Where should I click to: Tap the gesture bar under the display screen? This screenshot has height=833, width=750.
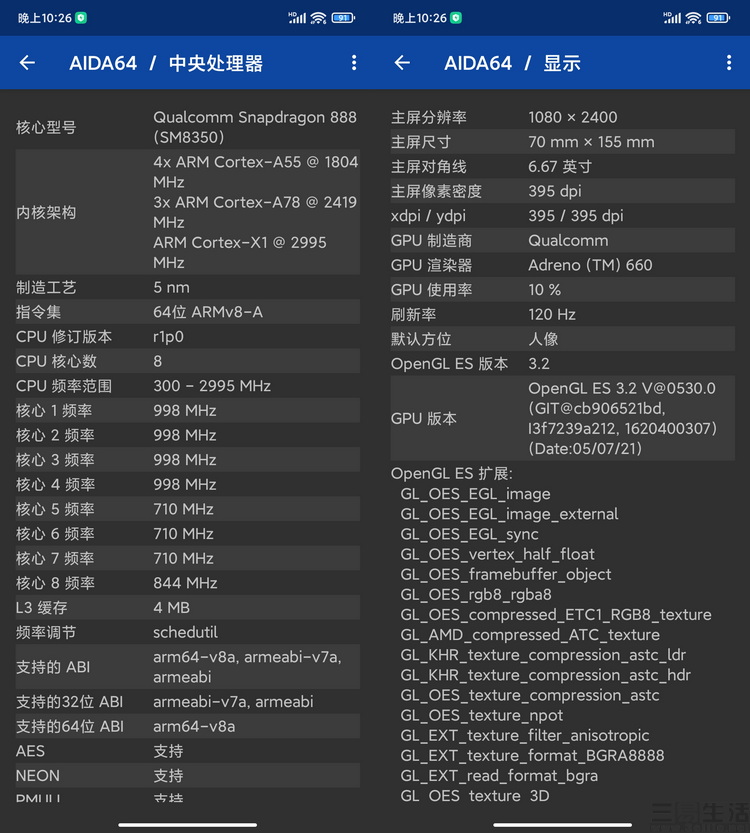(x=562, y=825)
